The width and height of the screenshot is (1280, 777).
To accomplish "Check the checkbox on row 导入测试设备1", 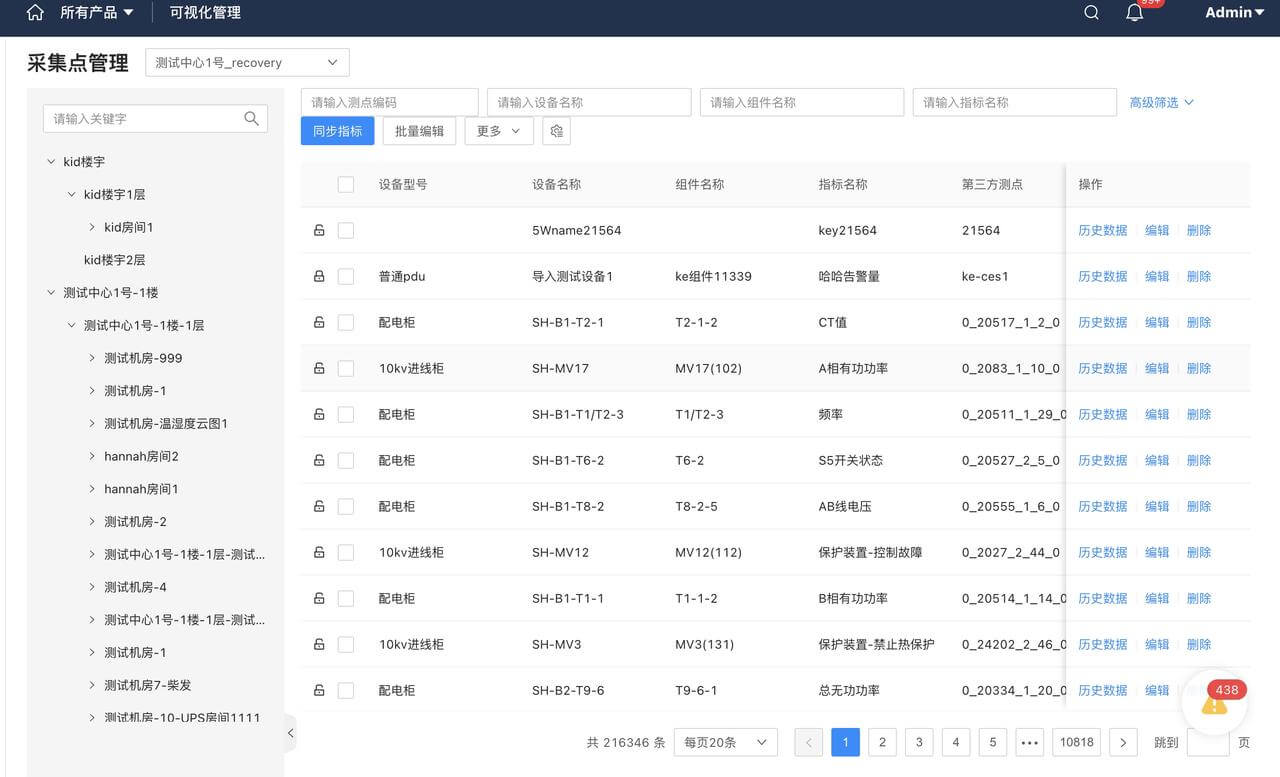I will 346,275.
